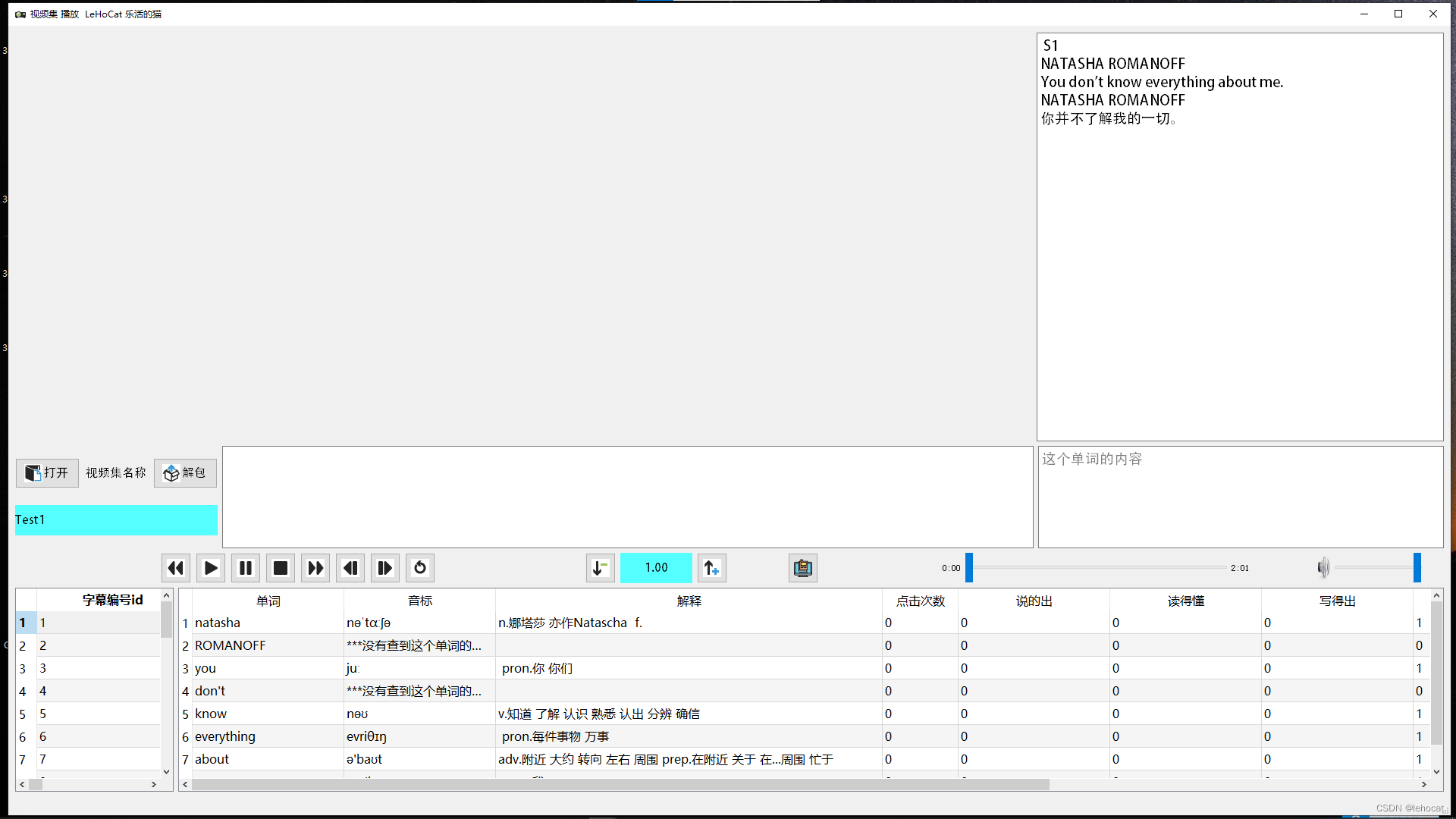This screenshot has width=1456, height=819.
Task: Click the rewind playback button
Action: tap(175, 568)
